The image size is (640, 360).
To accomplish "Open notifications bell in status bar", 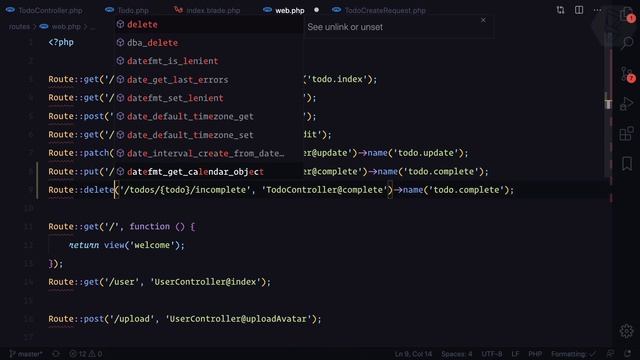I will [627, 354].
